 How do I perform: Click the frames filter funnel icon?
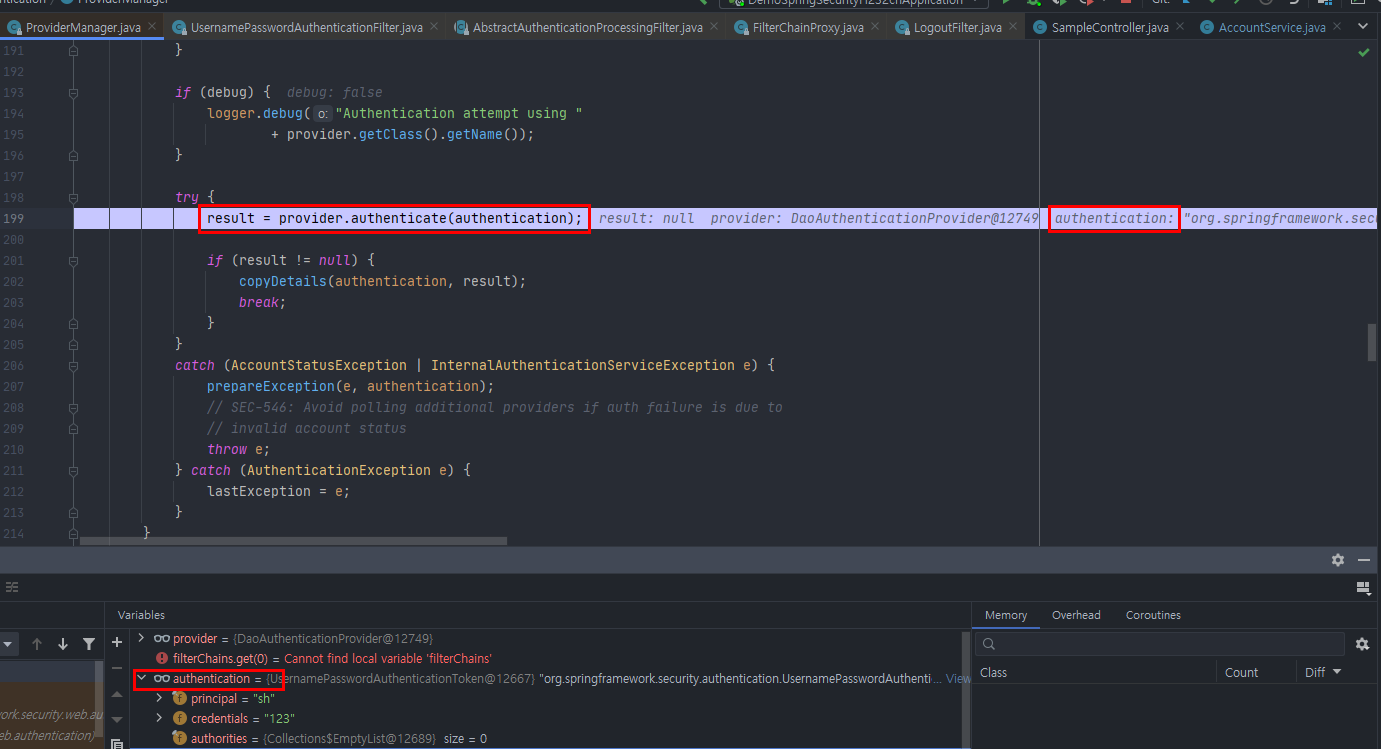[89, 644]
